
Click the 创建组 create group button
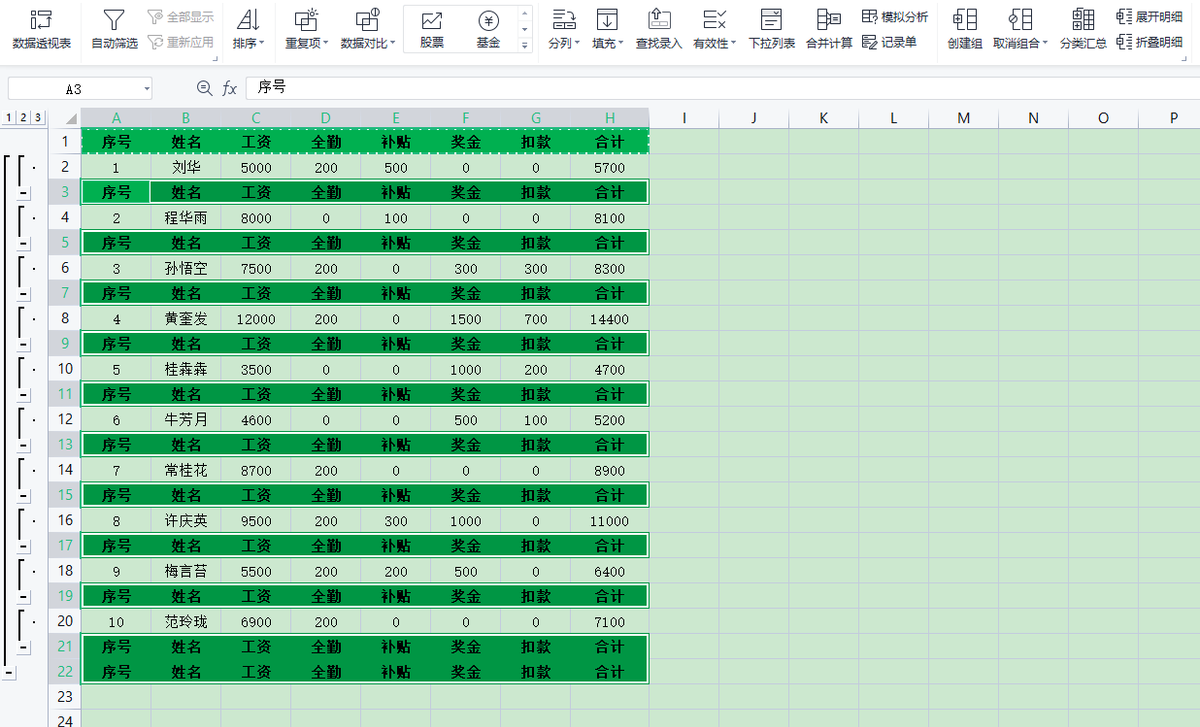[x=965, y=30]
